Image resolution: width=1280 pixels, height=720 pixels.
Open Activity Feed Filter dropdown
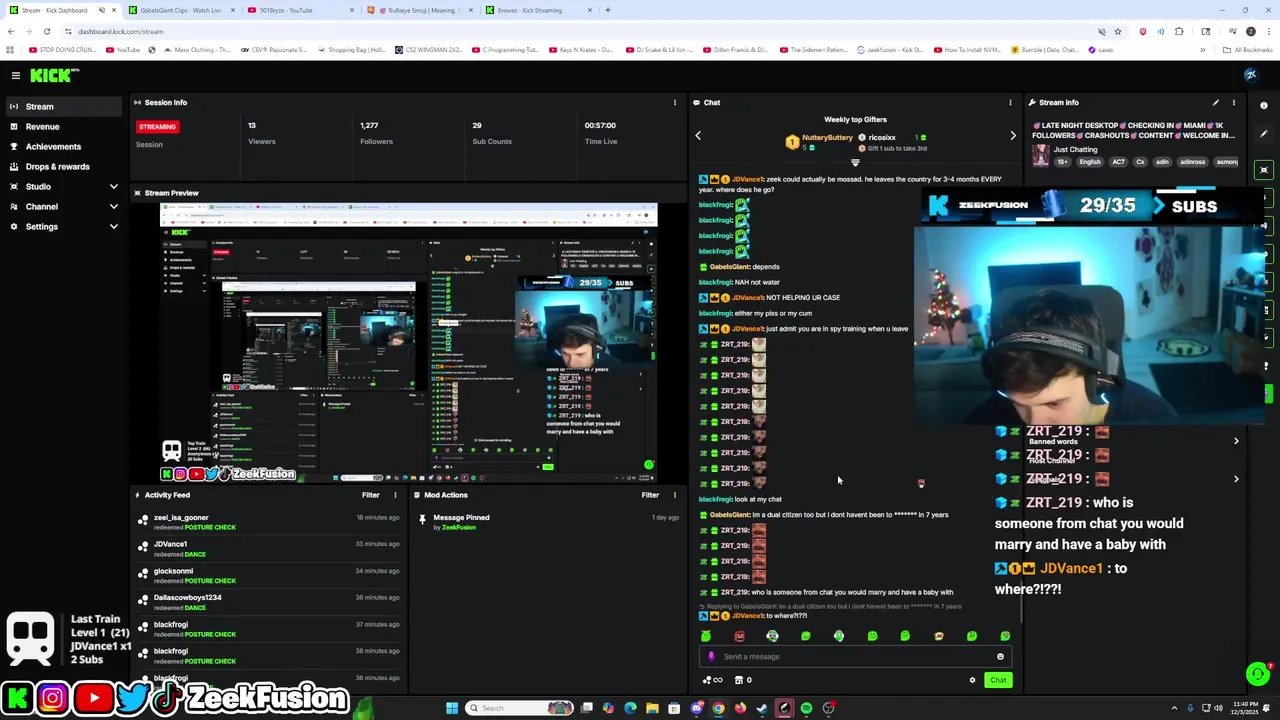(x=371, y=495)
